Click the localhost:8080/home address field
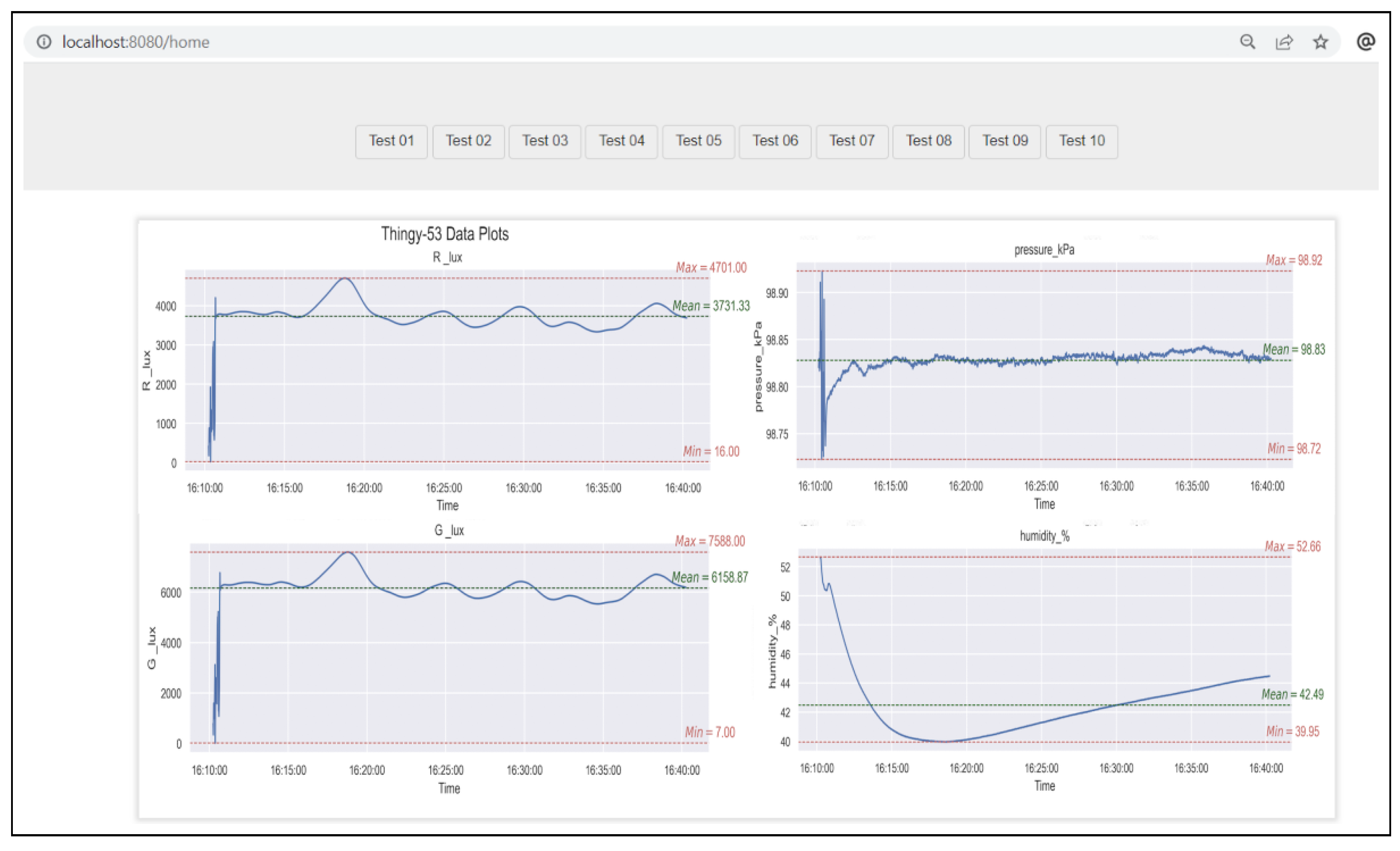Screen dimensions: 1400x851 tap(136, 42)
